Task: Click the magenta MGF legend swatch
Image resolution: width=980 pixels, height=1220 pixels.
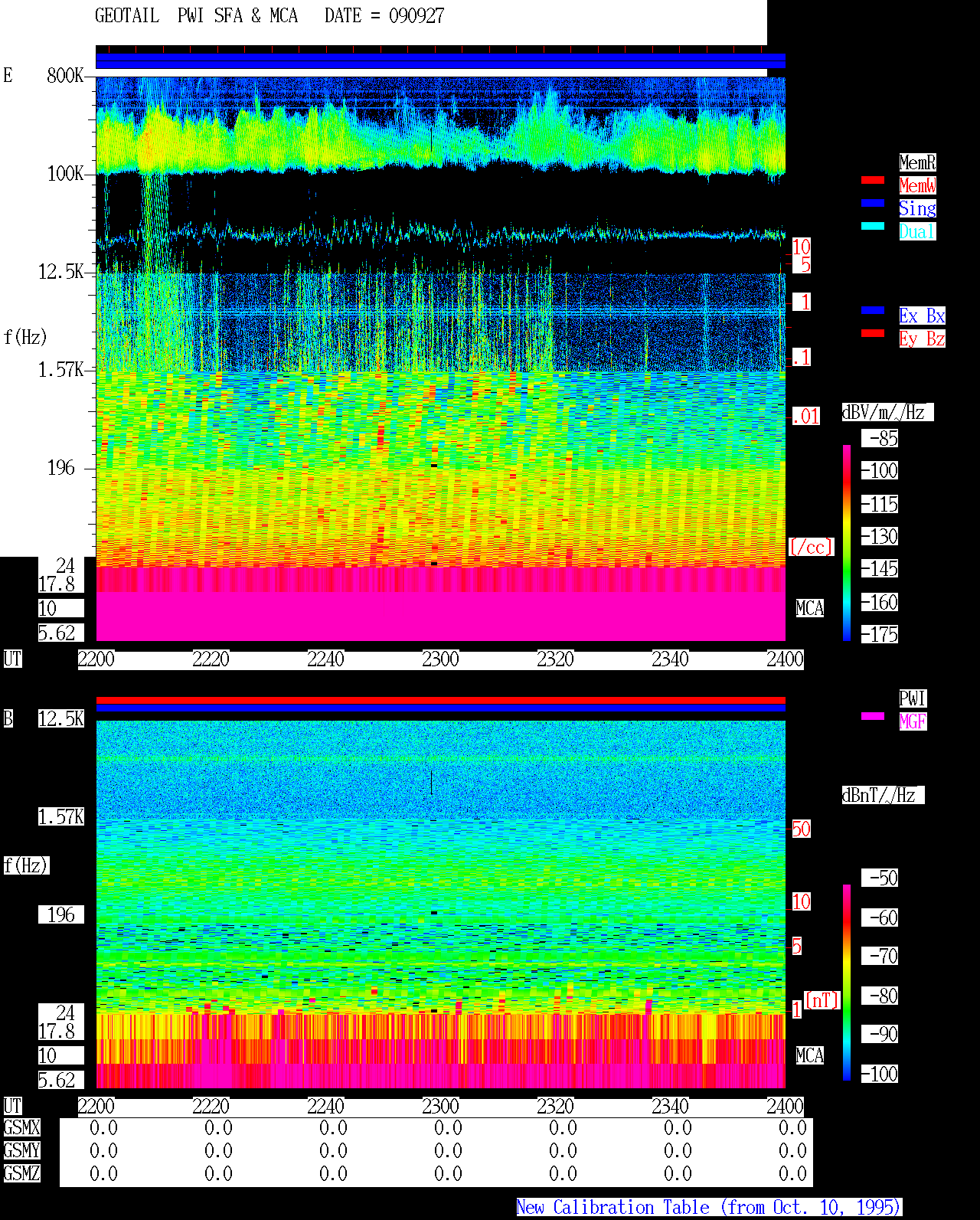Action: click(873, 716)
